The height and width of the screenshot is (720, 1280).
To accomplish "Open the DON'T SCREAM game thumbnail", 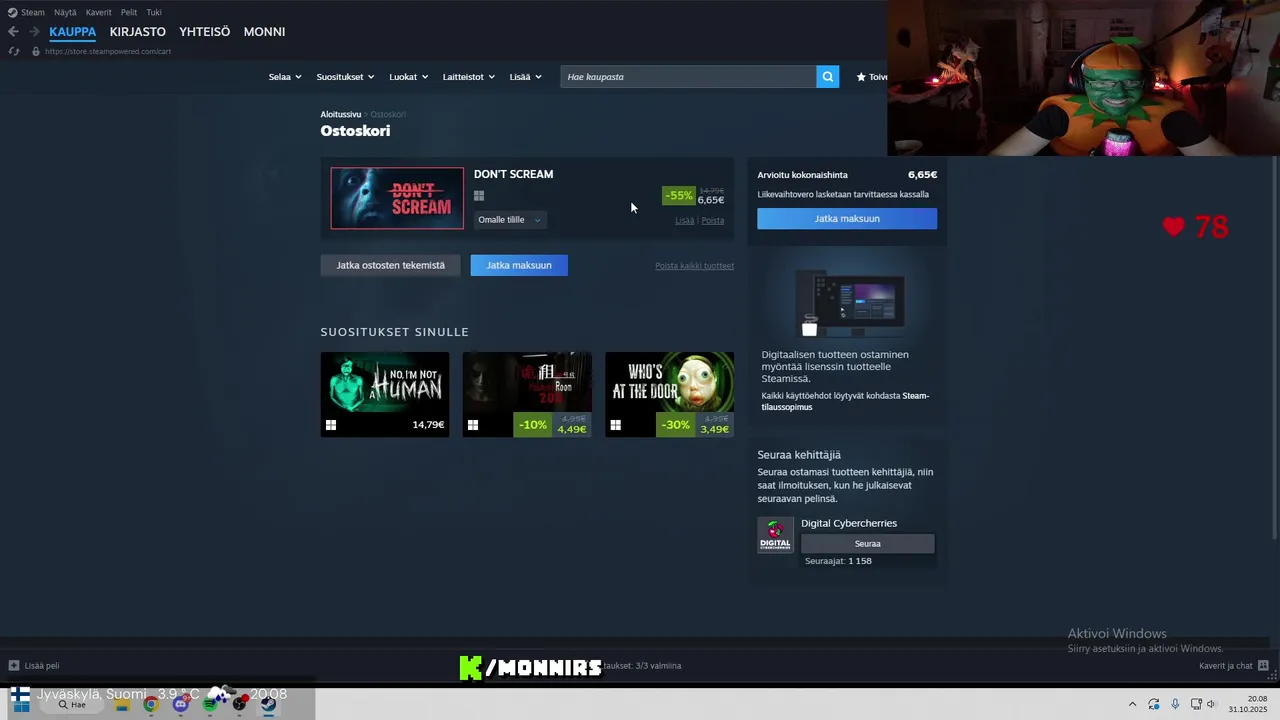I will (397, 198).
